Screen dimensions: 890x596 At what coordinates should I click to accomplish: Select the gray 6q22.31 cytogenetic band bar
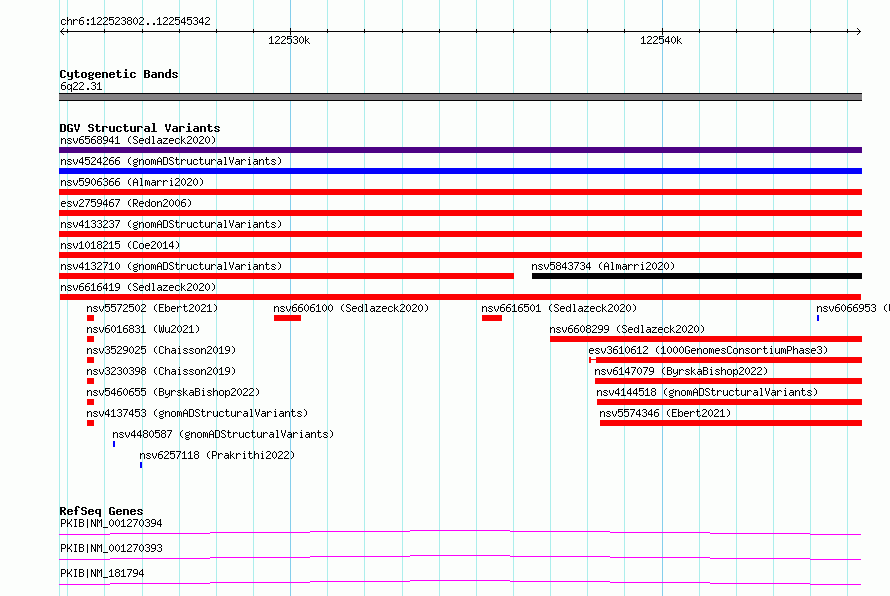click(460, 97)
